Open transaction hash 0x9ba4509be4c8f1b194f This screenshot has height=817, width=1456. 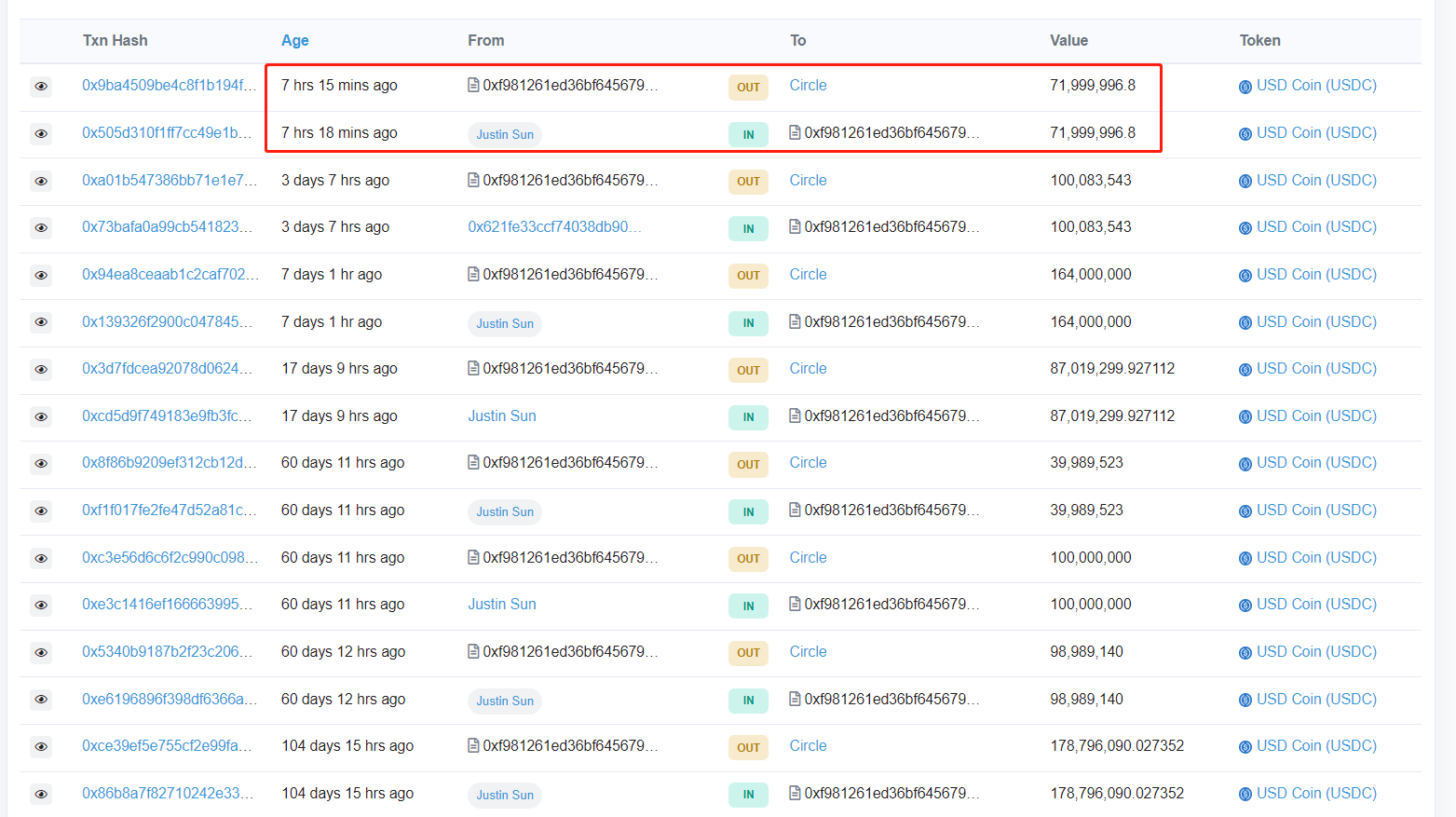[x=169, y=85]
